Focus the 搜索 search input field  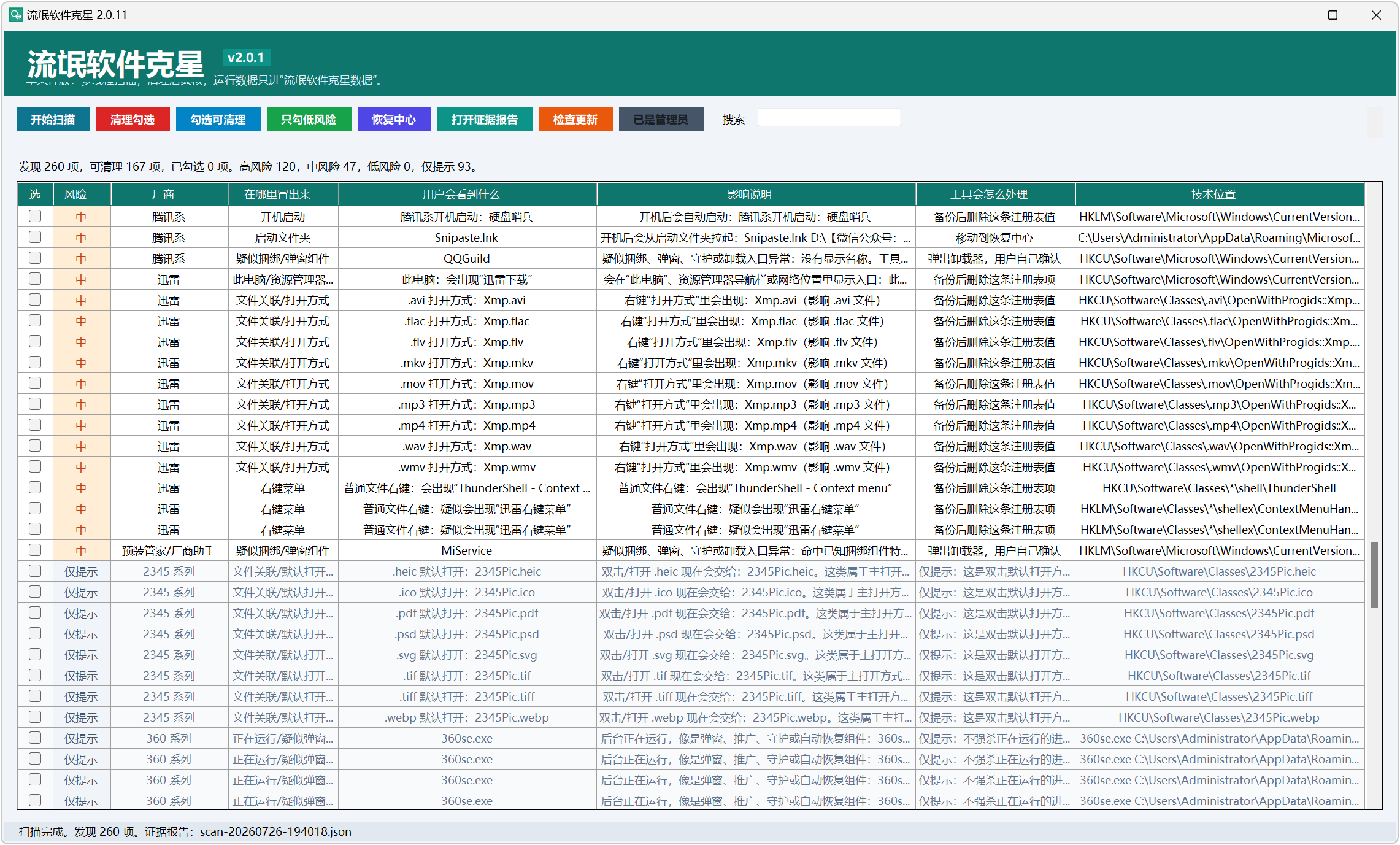pyautogui.click(x=829, y=118)
